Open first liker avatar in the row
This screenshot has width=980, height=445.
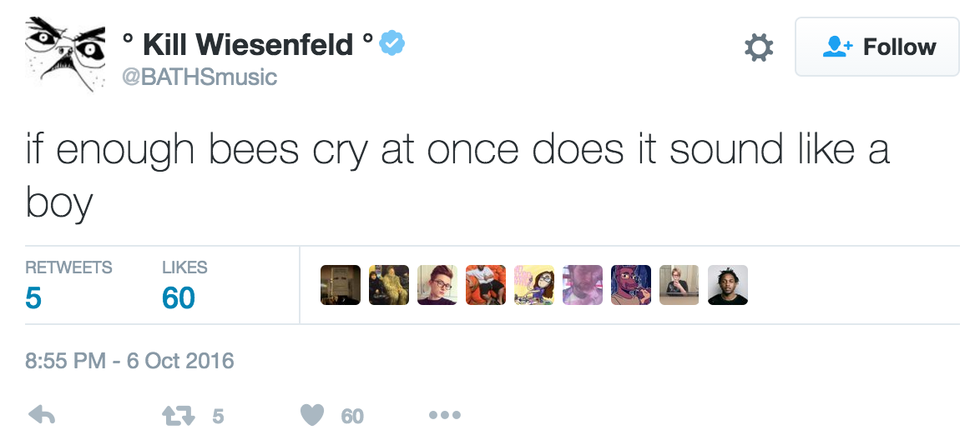(x=340, y=285)
